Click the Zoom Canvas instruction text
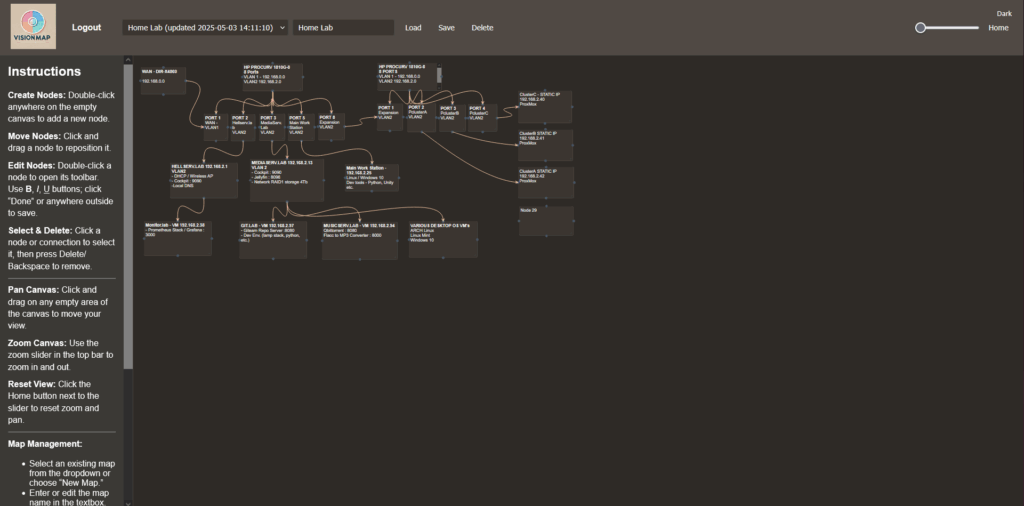1024x506 pixels. [61, 355]
